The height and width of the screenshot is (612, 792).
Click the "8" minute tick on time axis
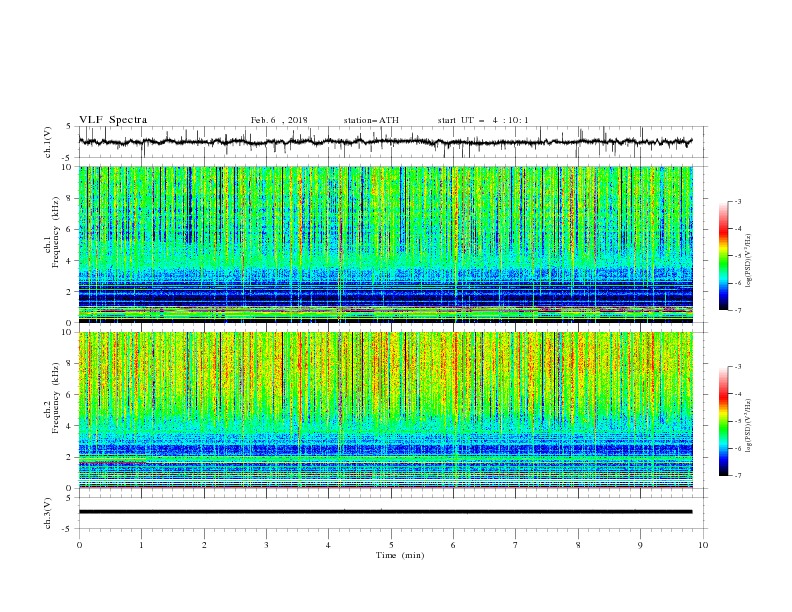(578, 545)
